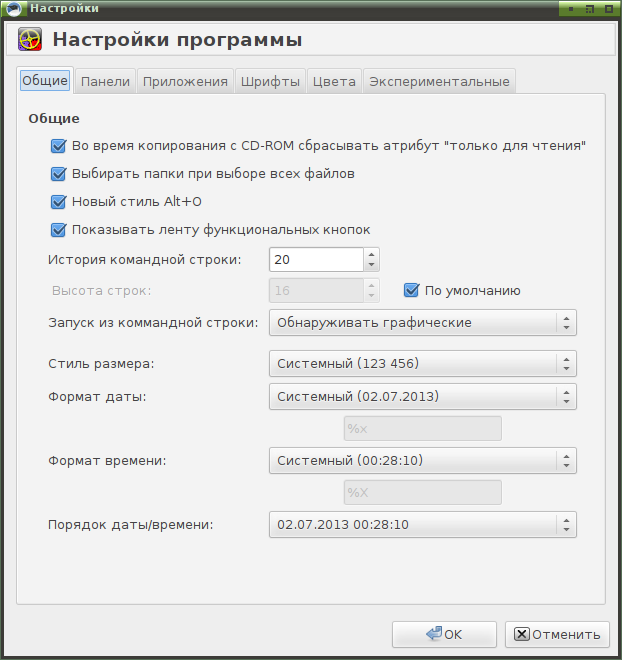Click the command line history field showing 20
622x660 pixels.
tap(316, 260)
